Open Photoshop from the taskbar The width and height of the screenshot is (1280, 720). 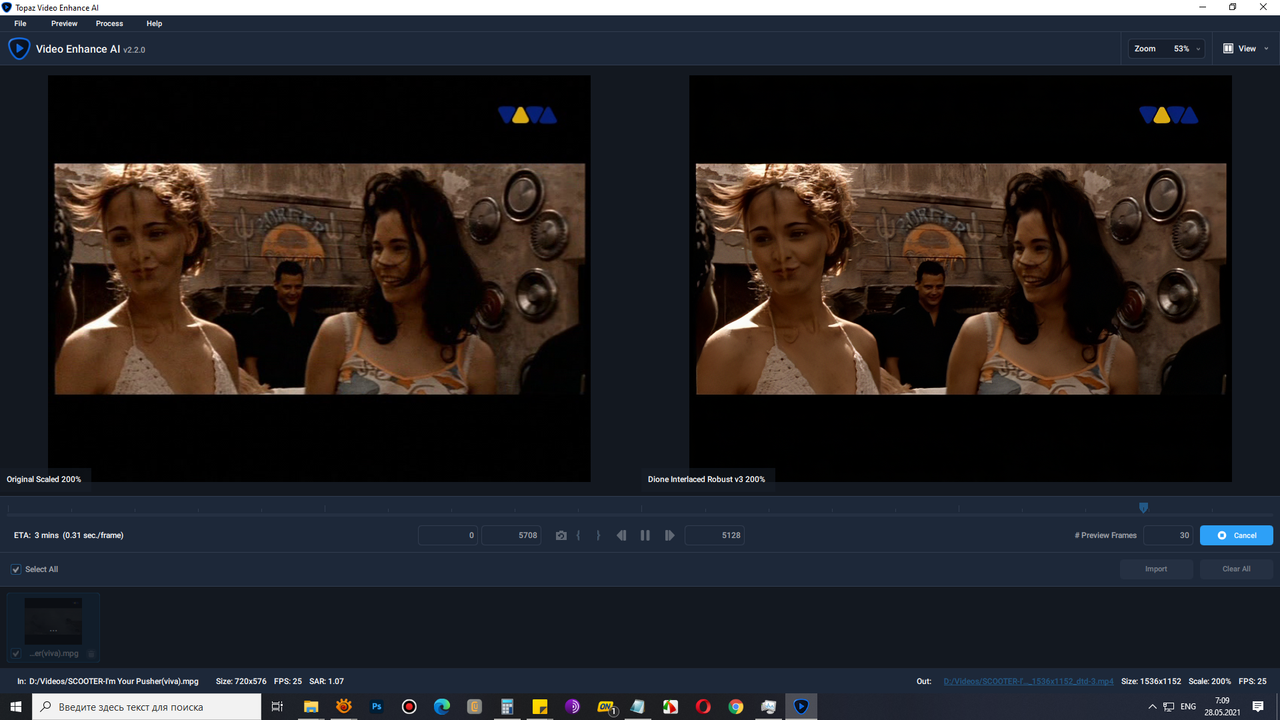pos(377,706)
